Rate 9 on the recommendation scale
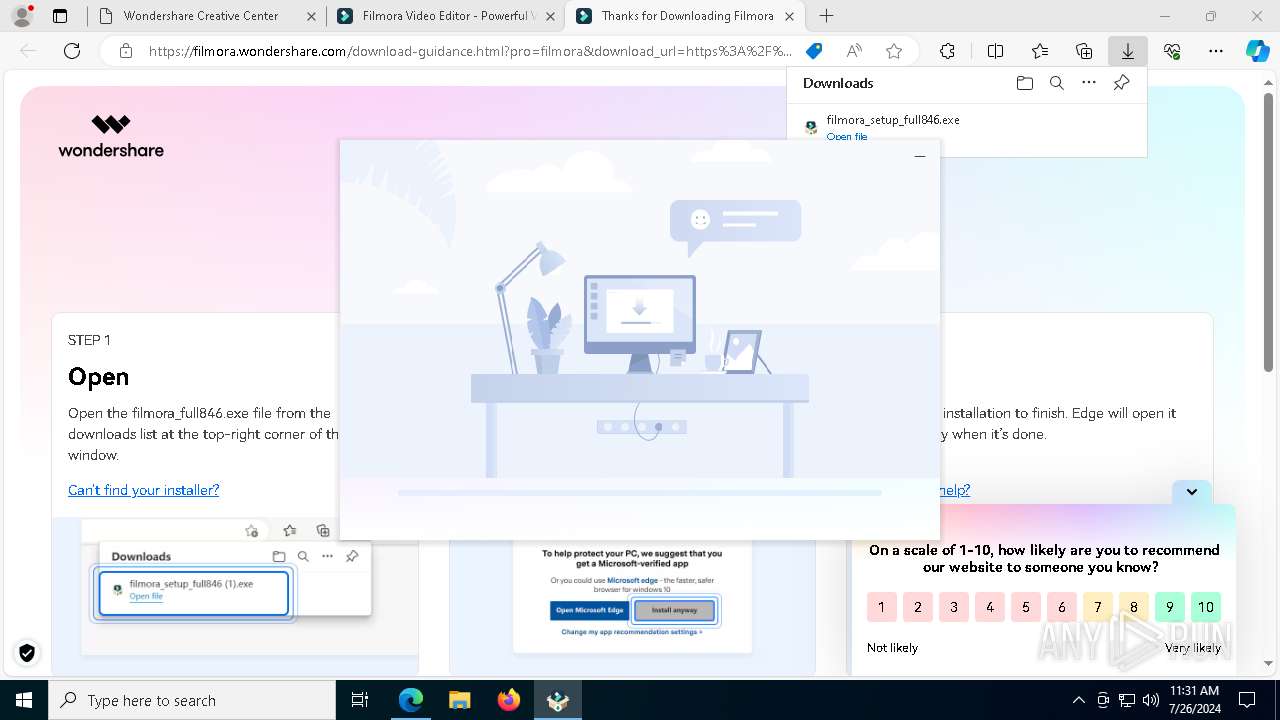 (1169, 607)
